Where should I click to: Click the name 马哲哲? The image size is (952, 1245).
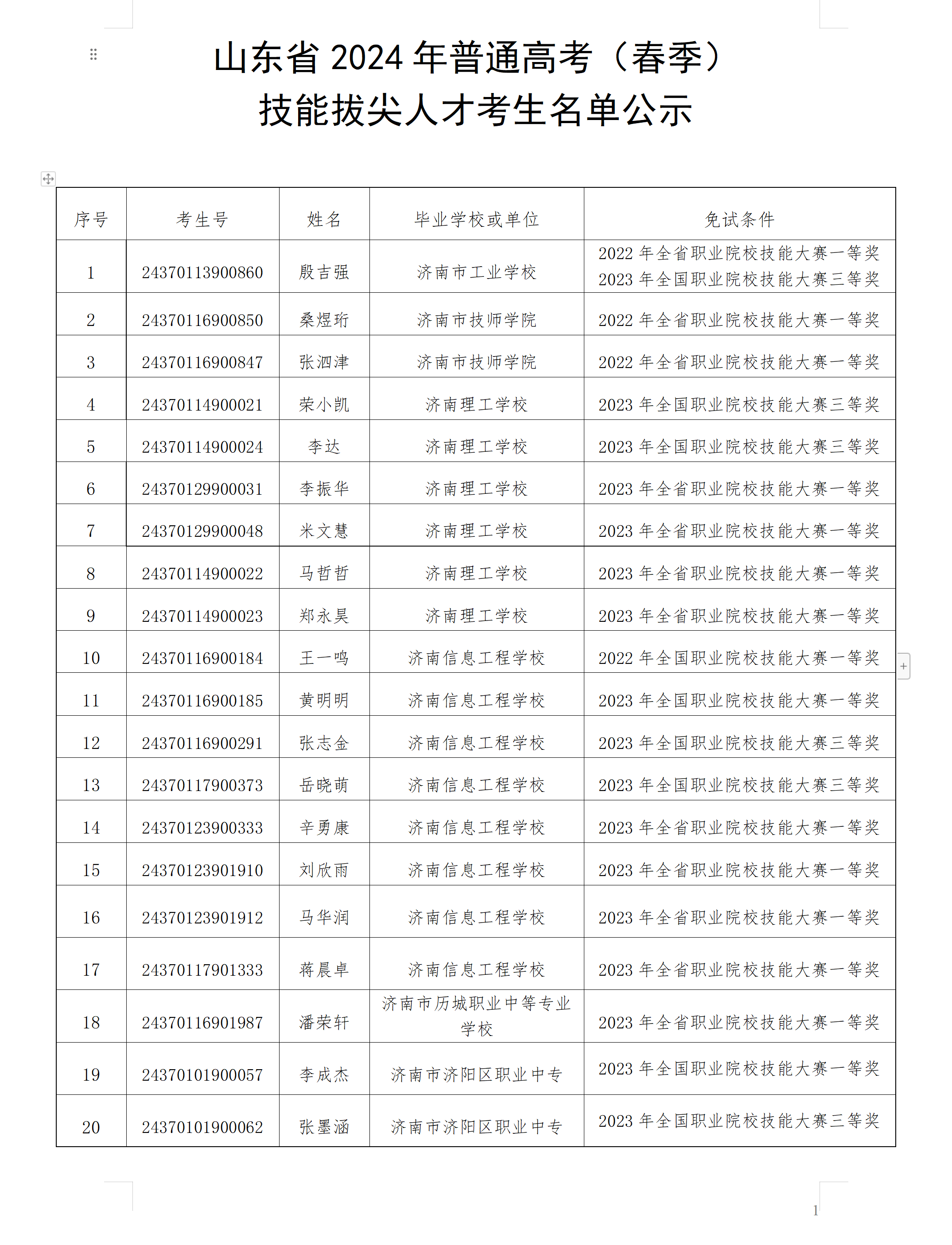324,573
